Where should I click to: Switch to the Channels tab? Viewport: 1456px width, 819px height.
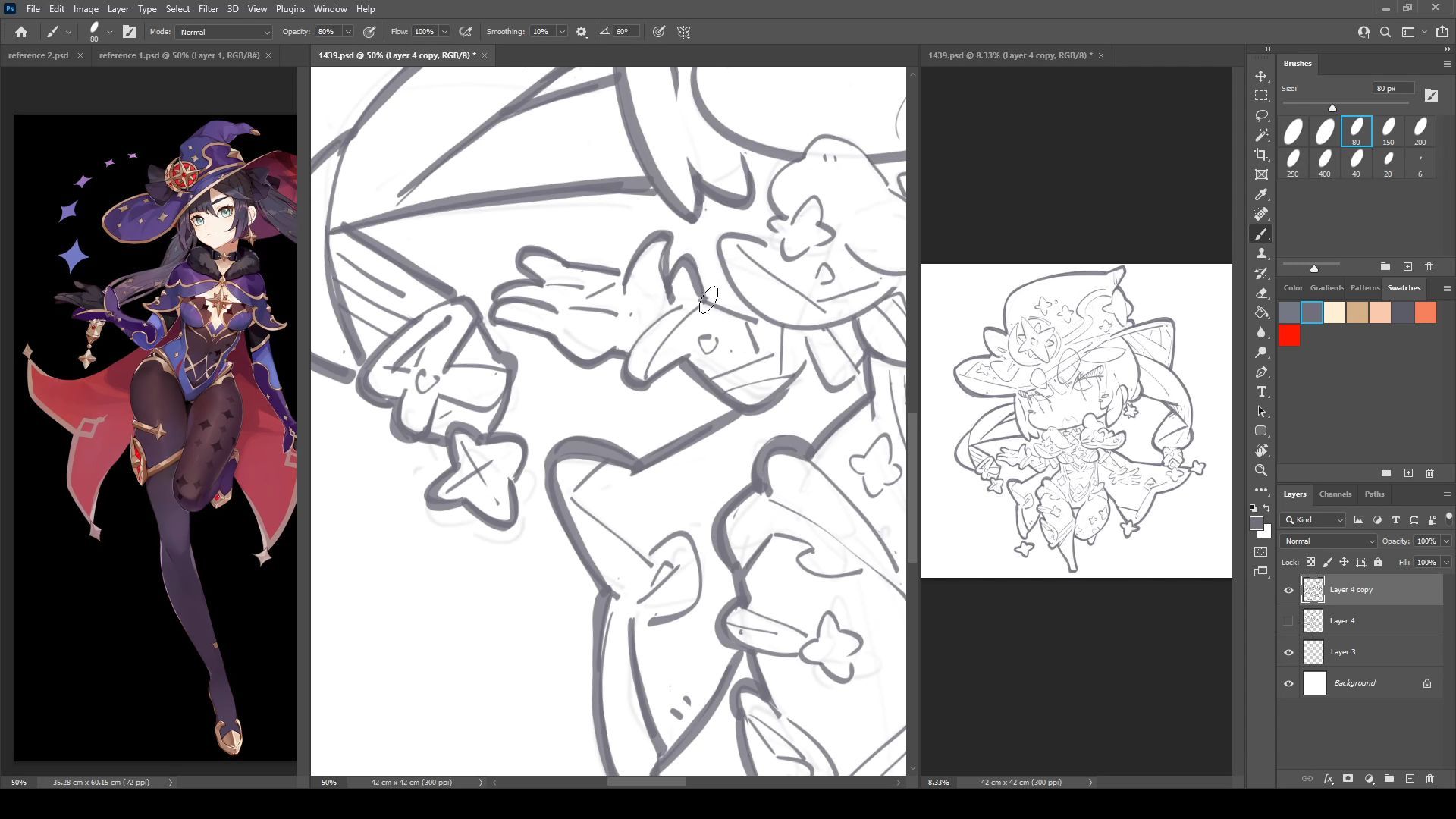(1335, 494)
